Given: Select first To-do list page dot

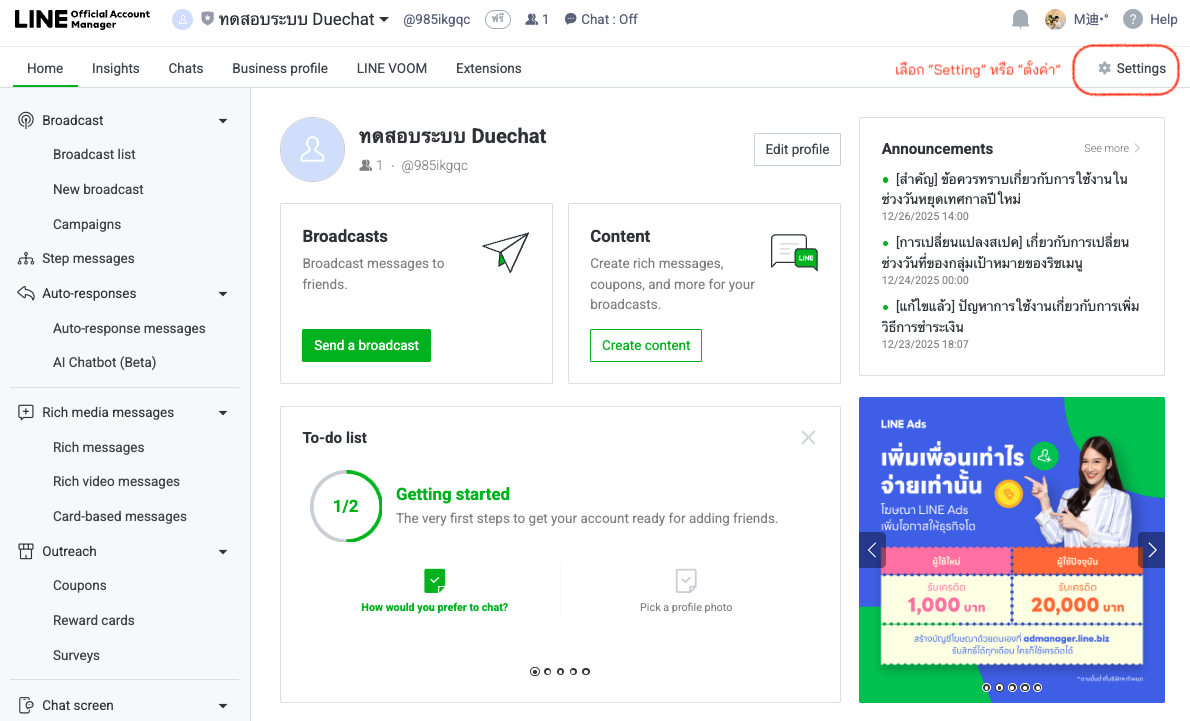Looking at the screenshot, I should [x=535, y=672].
